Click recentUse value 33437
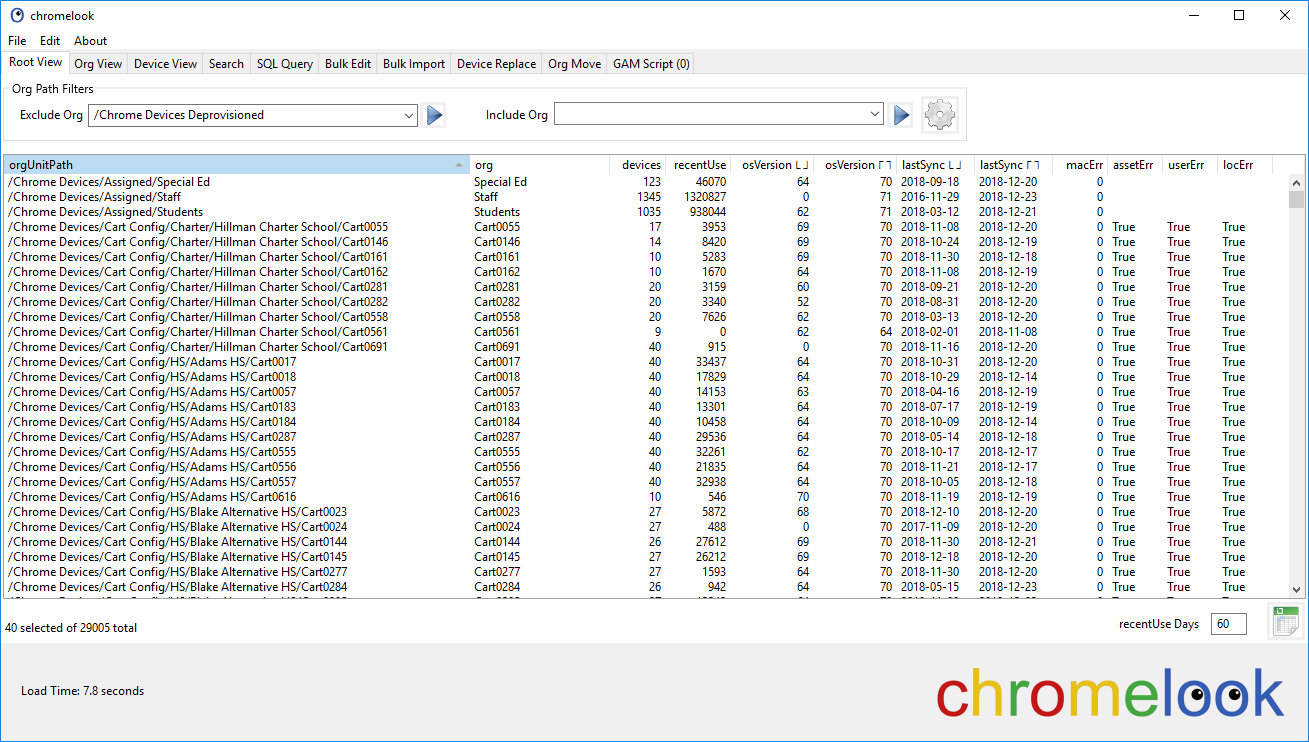Viewport: 1309px width, 742px height. pyautogui.click(x=710, y=362)
